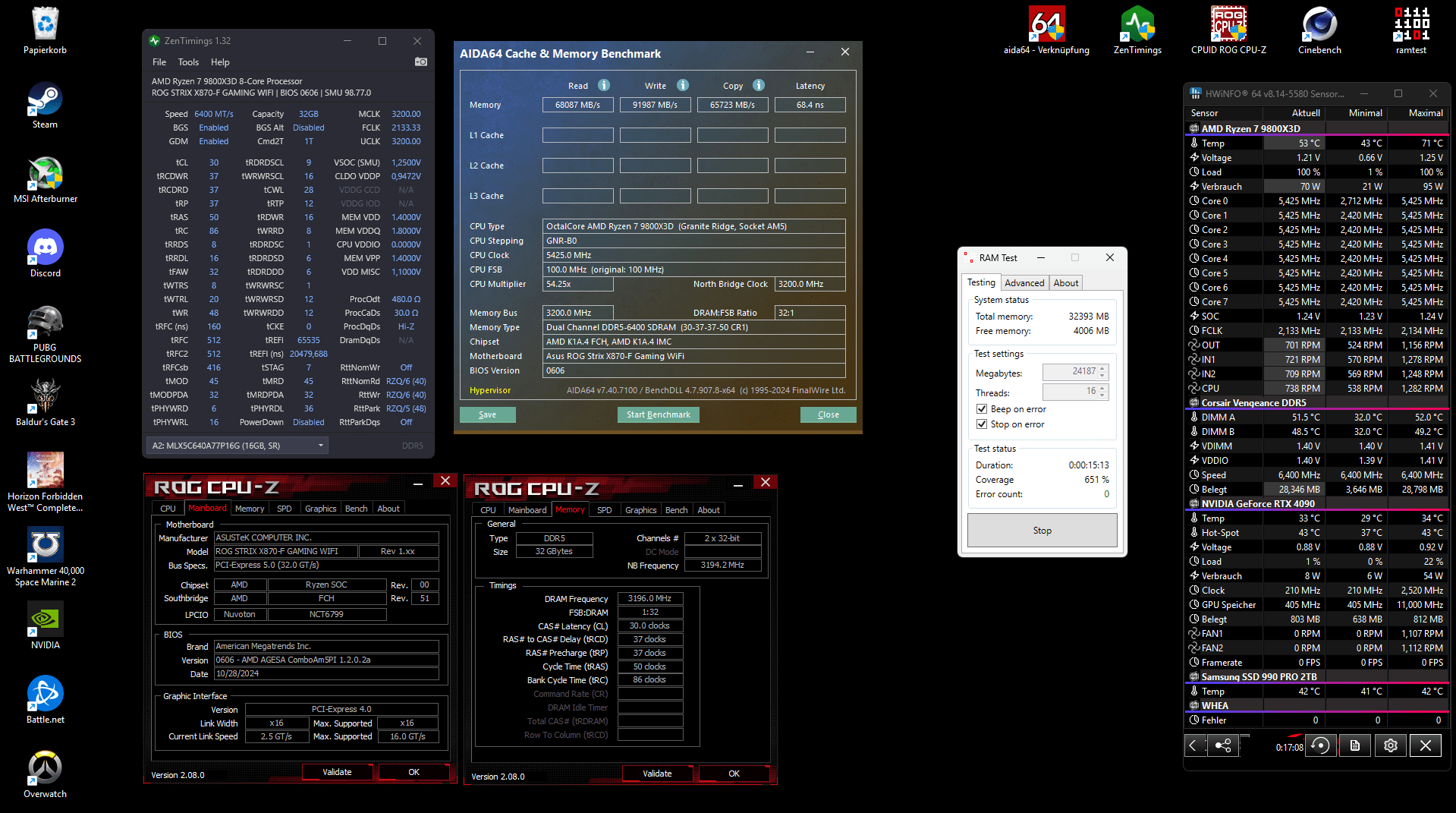The height and width of the screenshot is (813, 1456).
Task: Select the Warhammer 40,000 Space Marine 2 icon
Action: tap(46, 556)
